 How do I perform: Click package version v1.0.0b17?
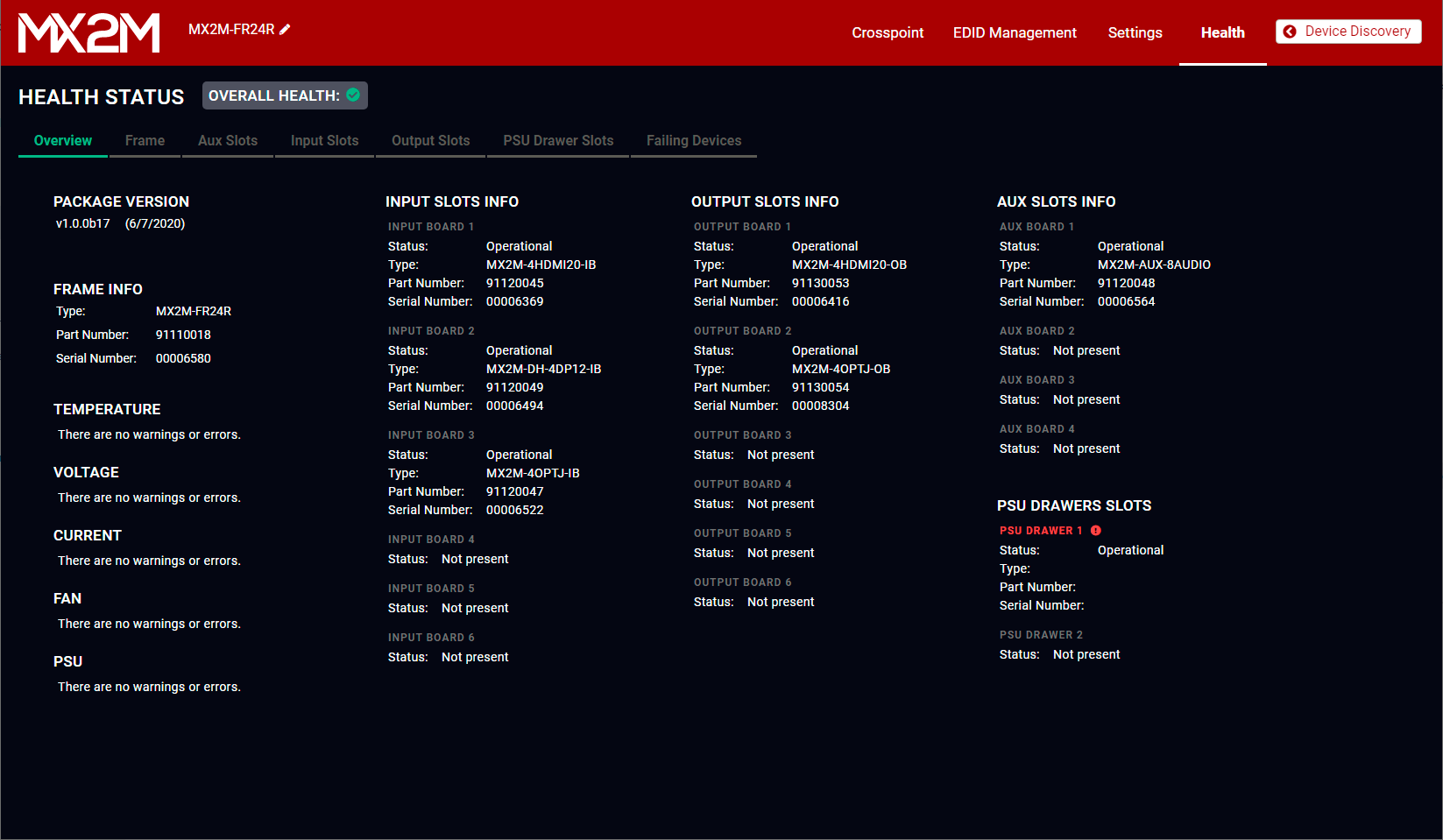(x=83, y=223)
